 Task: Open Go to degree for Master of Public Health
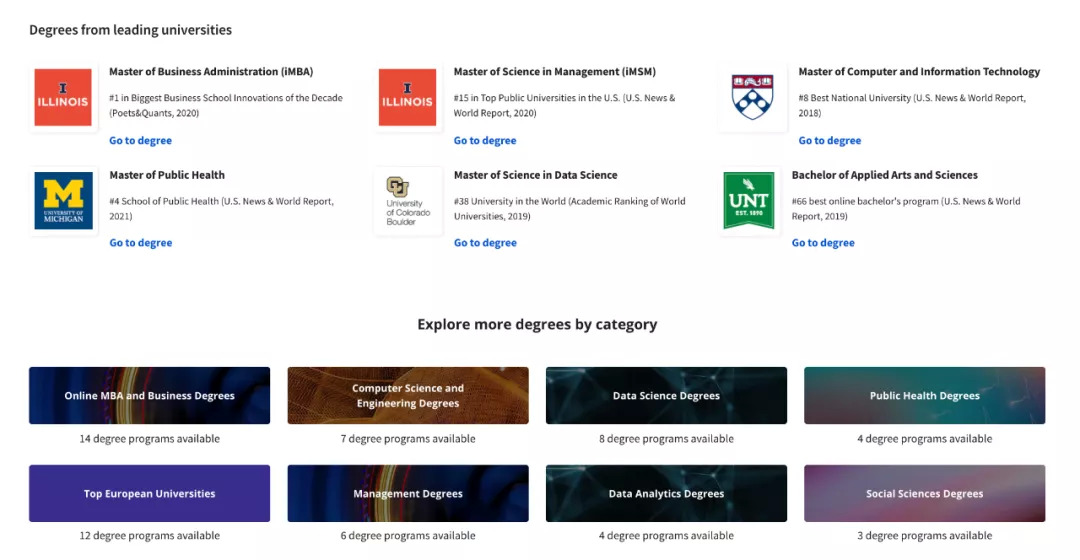140,243
